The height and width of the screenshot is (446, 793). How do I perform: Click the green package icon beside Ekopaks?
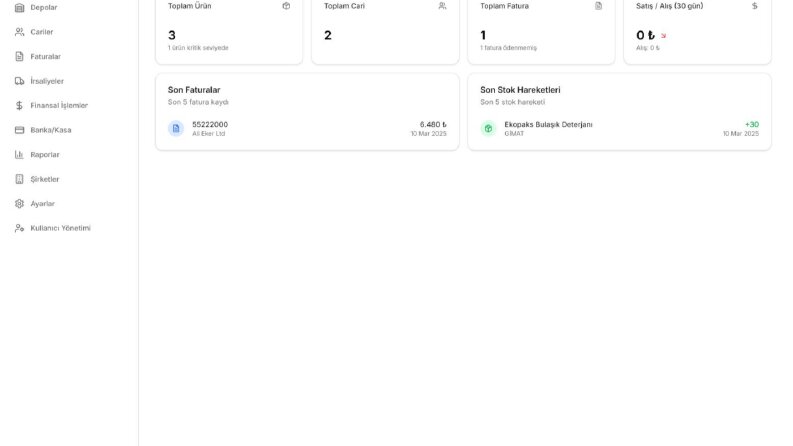click(488, 128)
